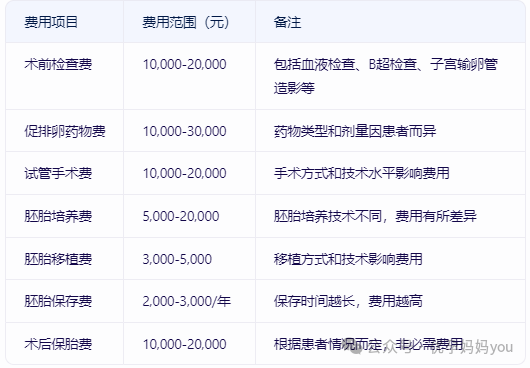Click the 费用范围（元） column header

point(186,22)
